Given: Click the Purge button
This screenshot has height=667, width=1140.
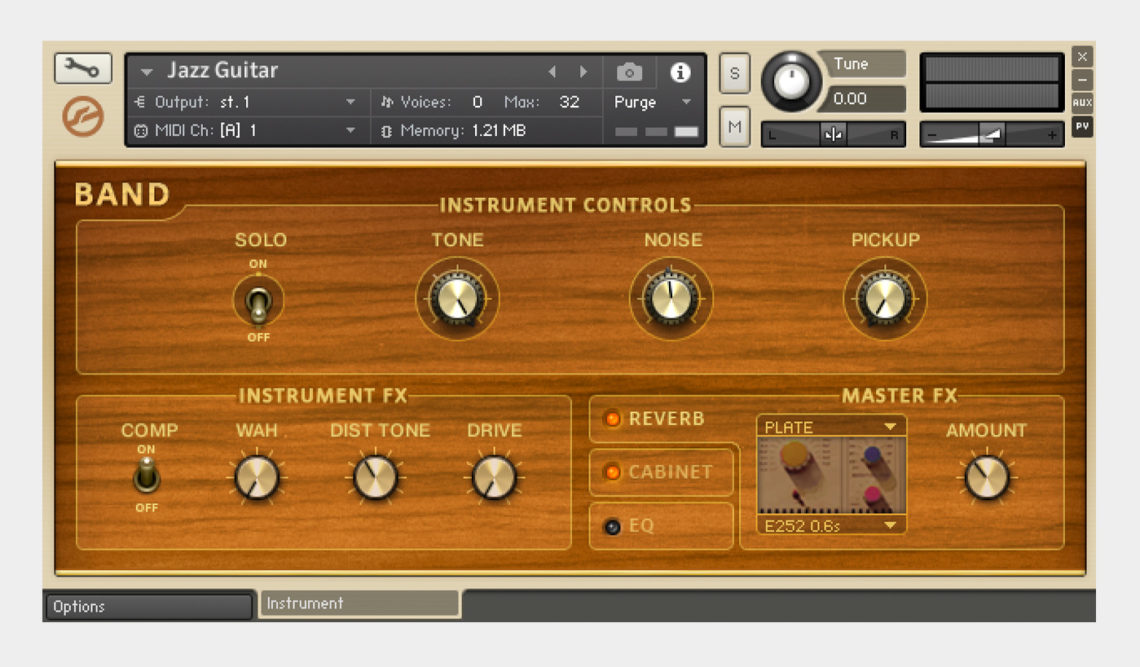Looking at the screenshot, I should [634, 101].
